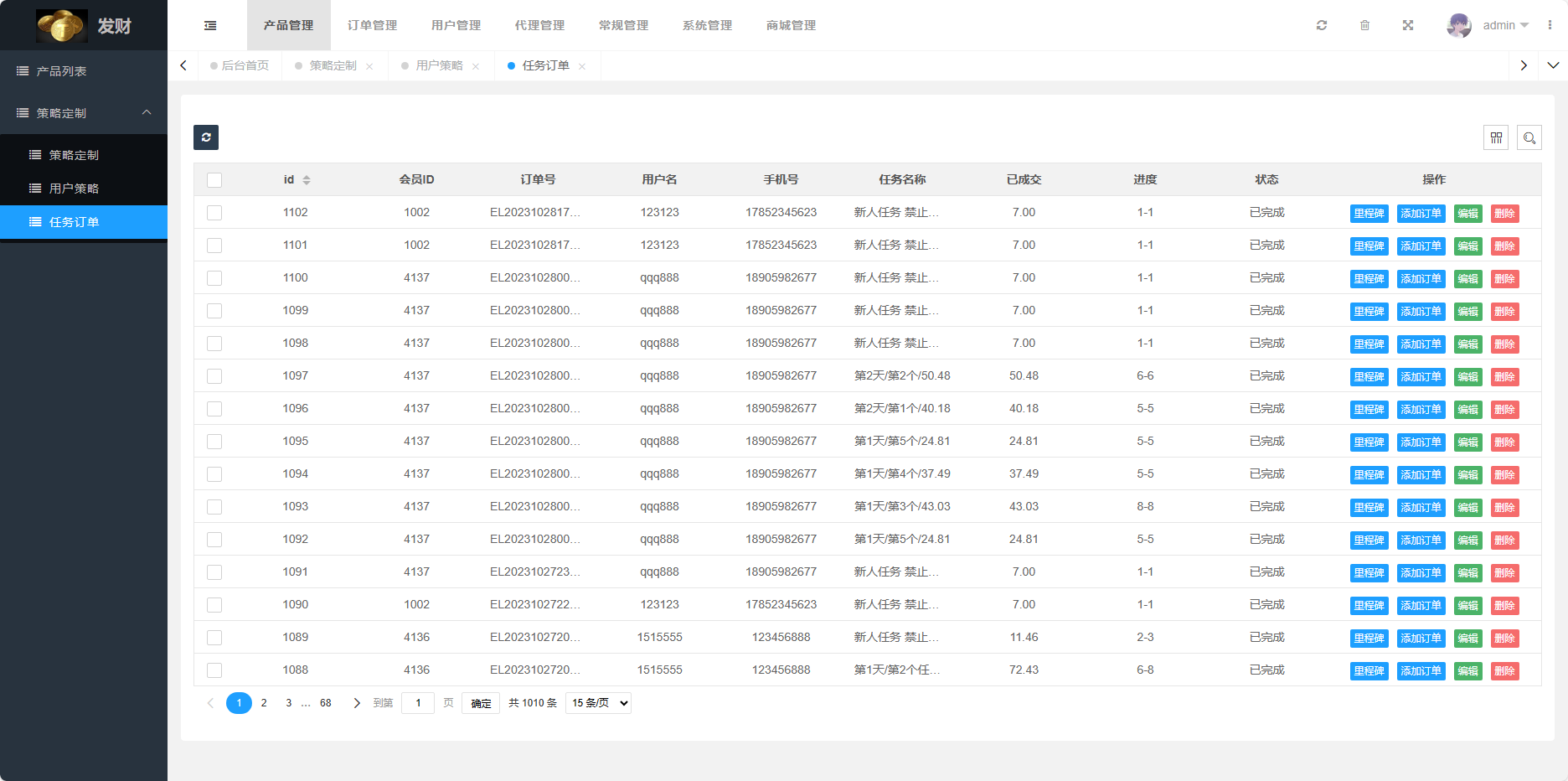Click 编辑 for order id 1093
1568x781 pixels.
point(1468,508)
